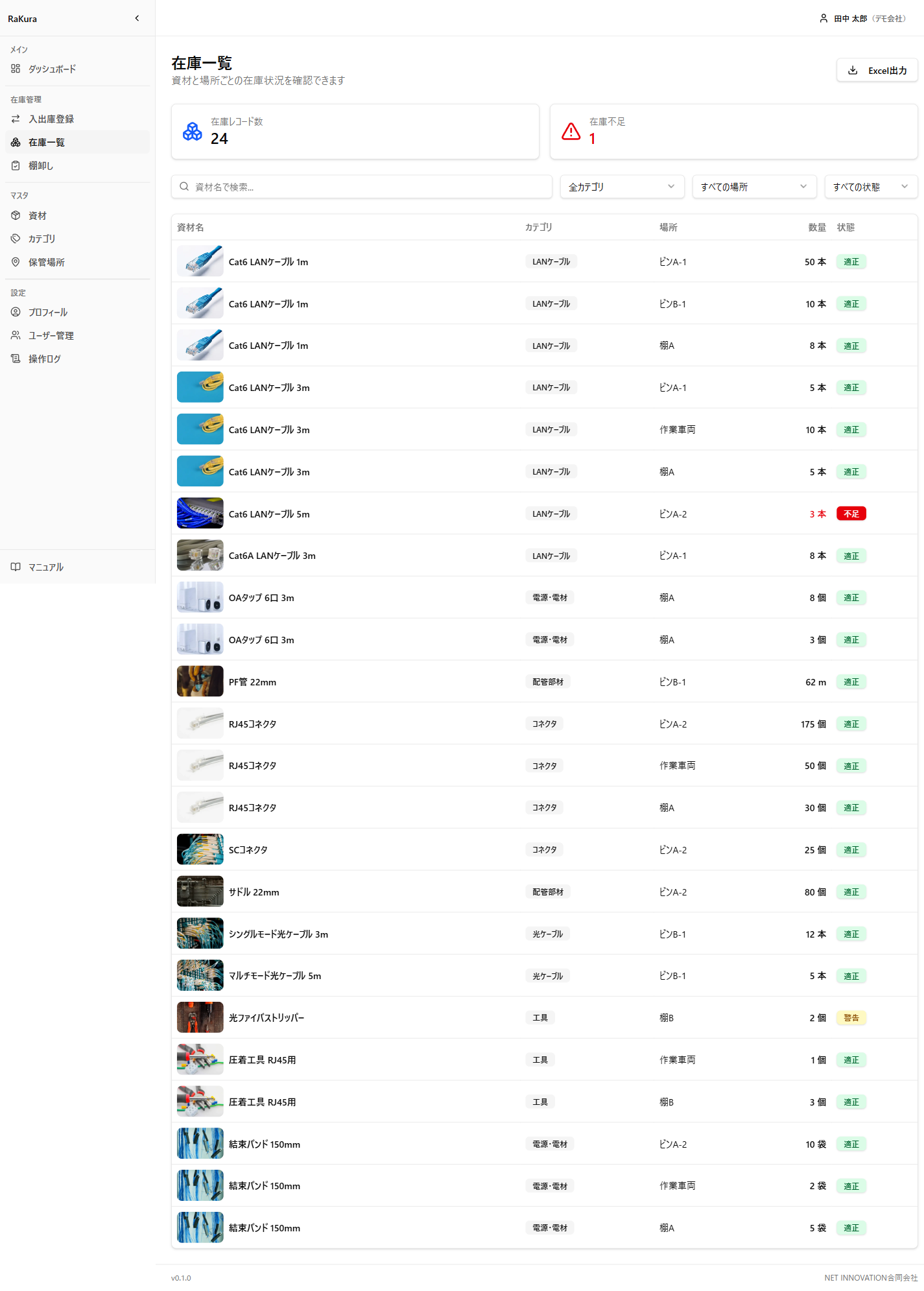Click the マニュアル book icon
924x1291 pixels.
point(16,567)
